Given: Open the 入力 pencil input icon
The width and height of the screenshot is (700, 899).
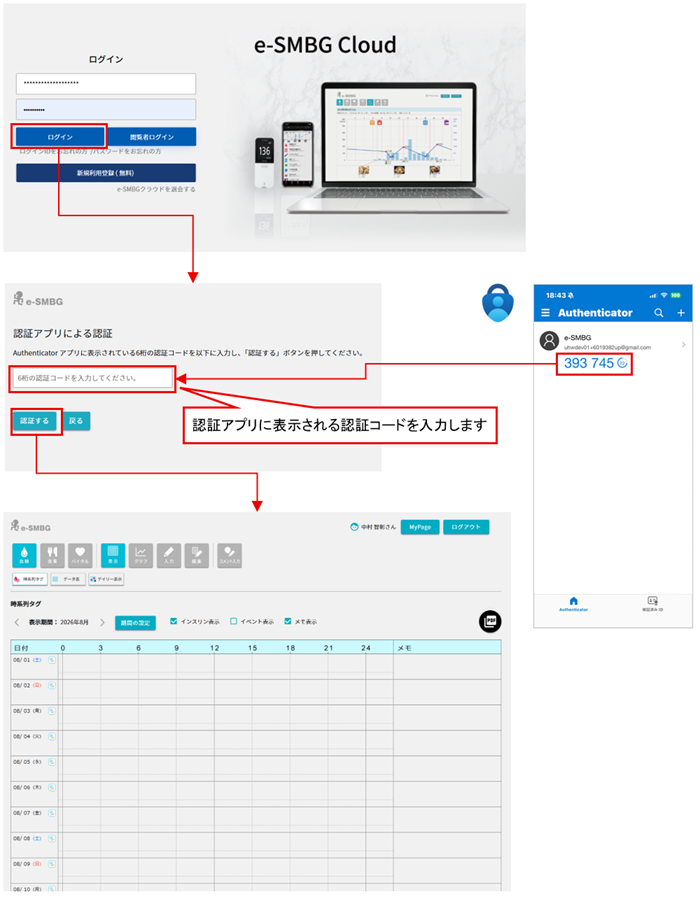Looking at the screenshot, I should (169, 555).
